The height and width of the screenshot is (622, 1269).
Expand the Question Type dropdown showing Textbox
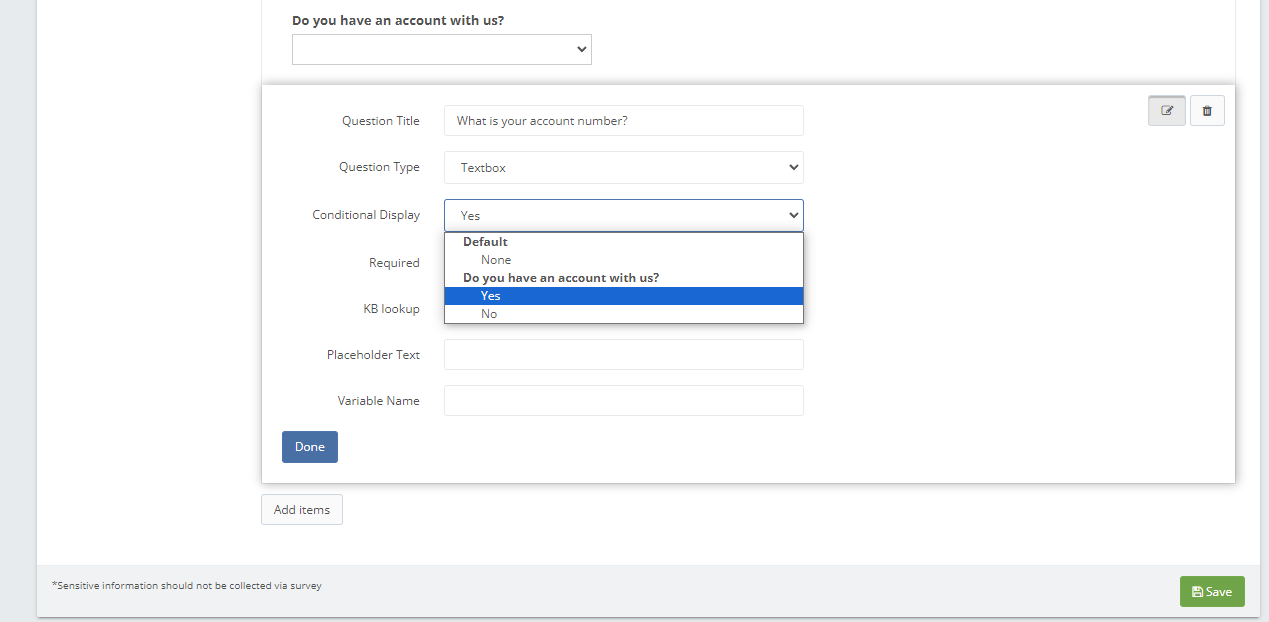pos(623,168)
